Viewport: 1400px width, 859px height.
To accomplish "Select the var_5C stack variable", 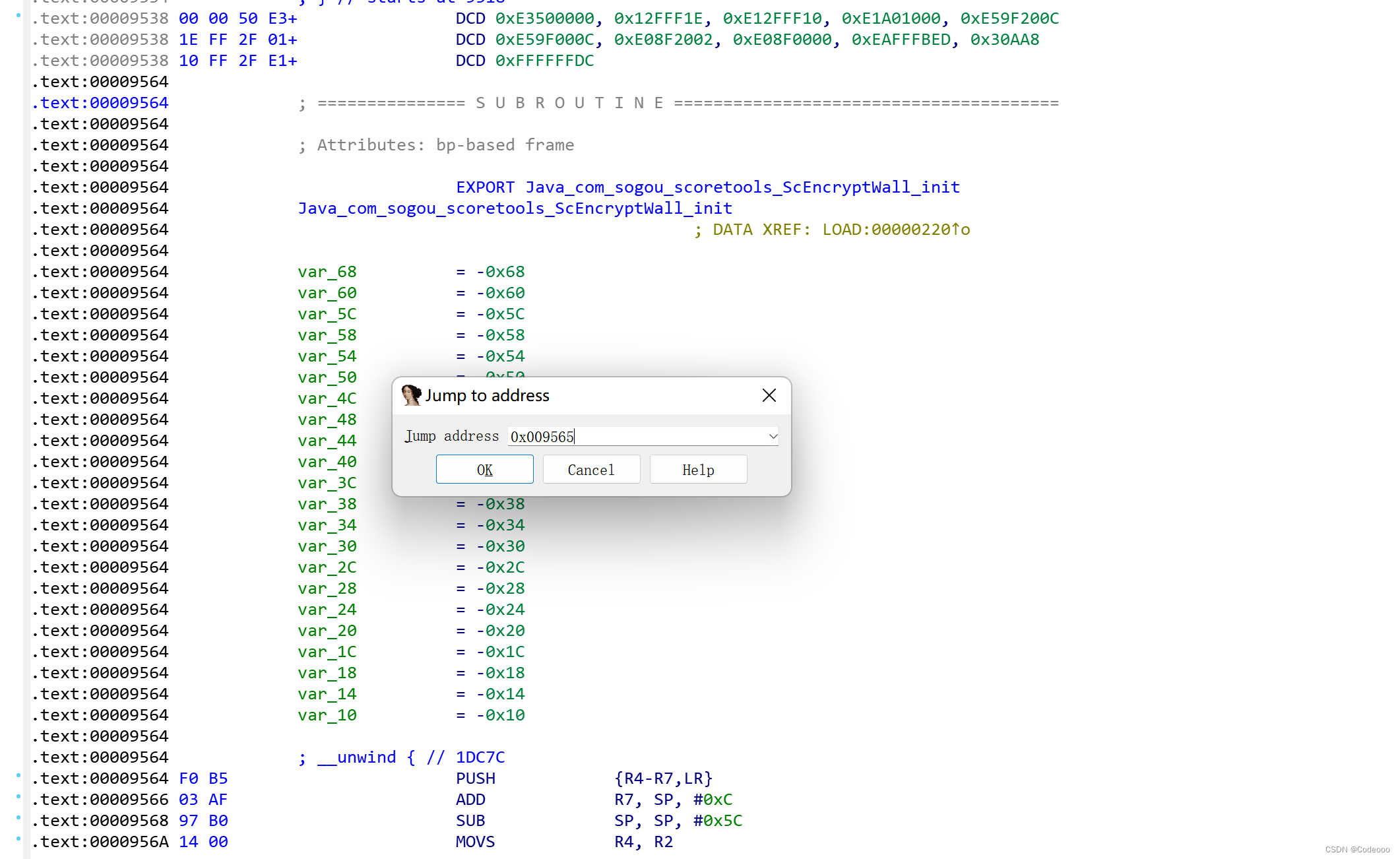I will coord(327,314).
